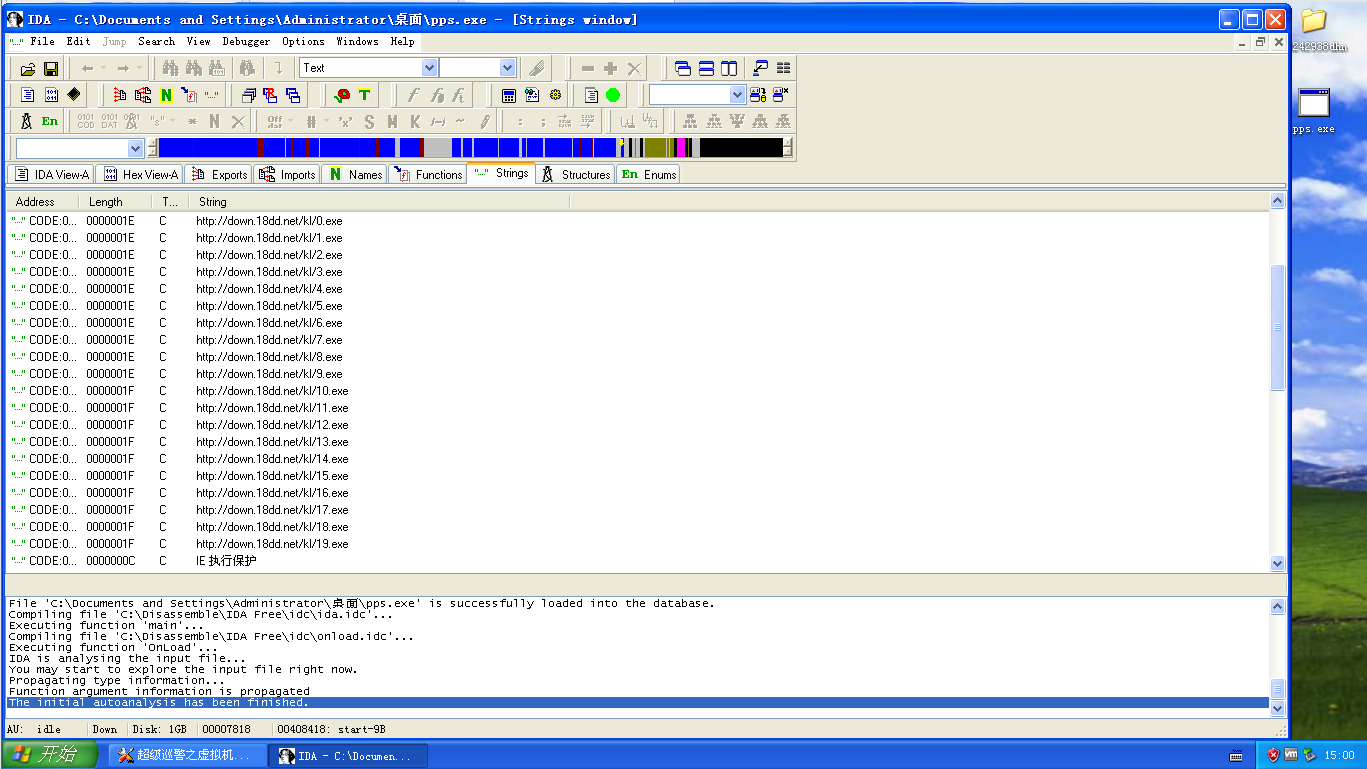
Task: Click the highlighted autoanalysis finished output line
Action: click(x=637, y=702)
